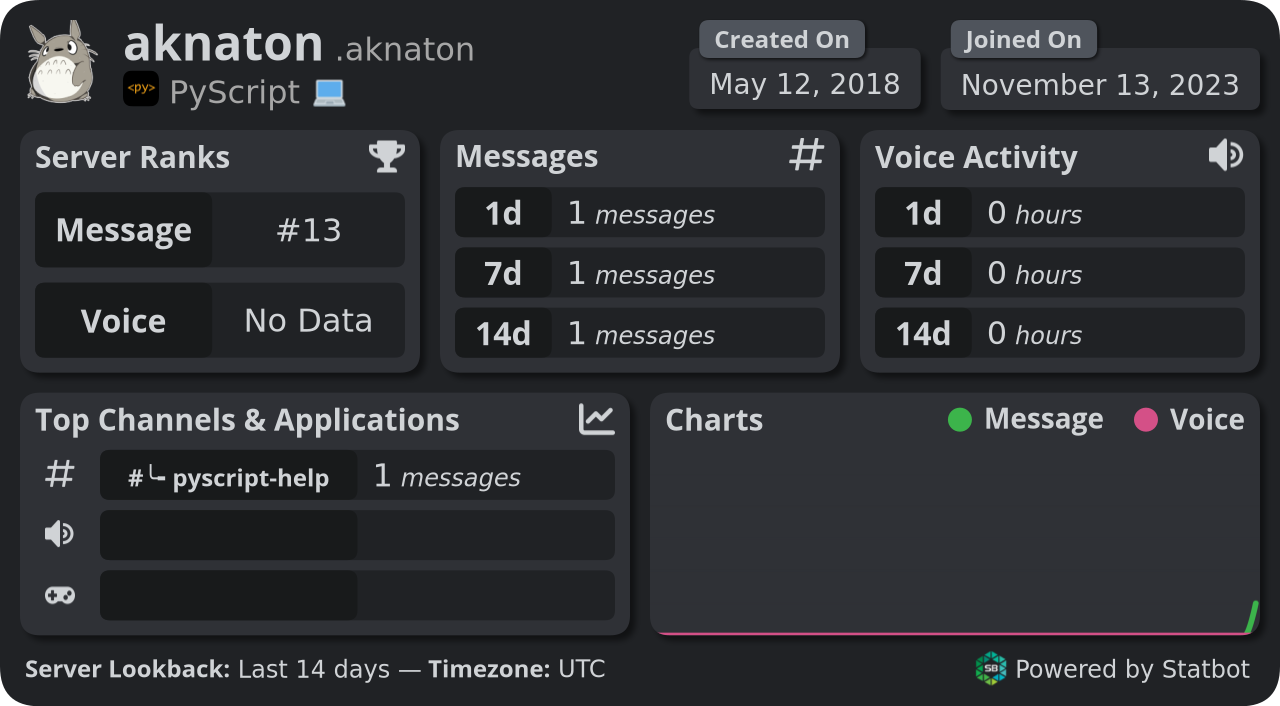Viewport: 1280px width, 706px height.
Task: Click the Powered by Statbot text
Action: coord(1132,669)
